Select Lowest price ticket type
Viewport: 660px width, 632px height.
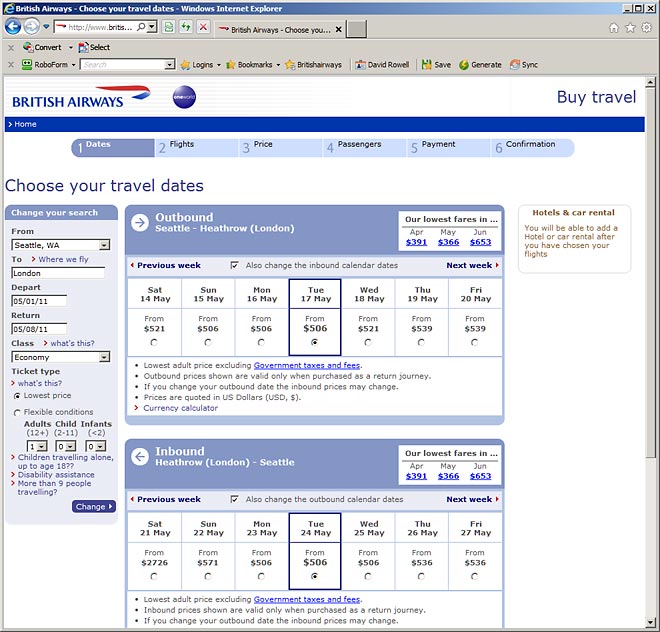tap(17, 396)
